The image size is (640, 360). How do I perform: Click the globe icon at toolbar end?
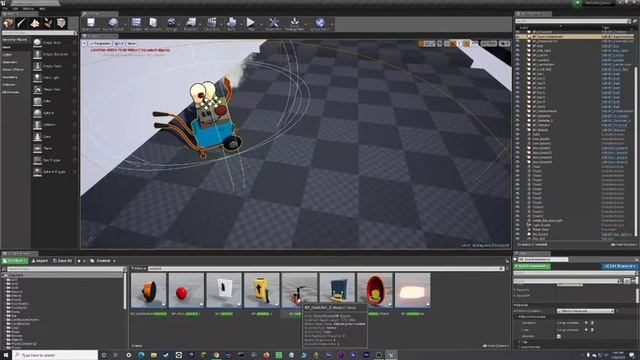(320, 22)
